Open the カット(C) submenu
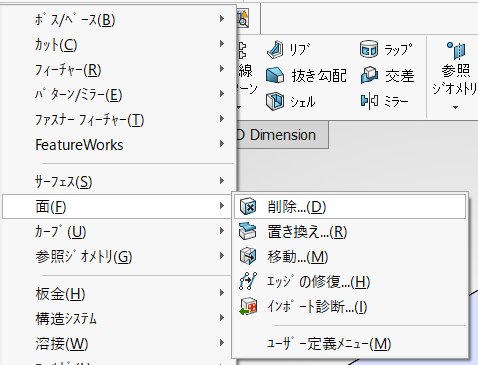Image resolution: width=478 pixels, height=365 pixels. (119, 44)
